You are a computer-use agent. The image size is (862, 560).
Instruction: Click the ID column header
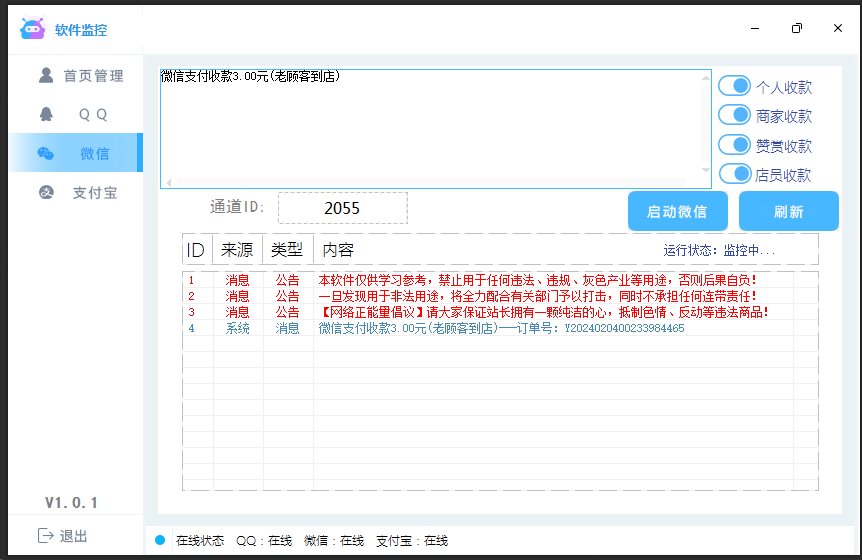point(196,250)
